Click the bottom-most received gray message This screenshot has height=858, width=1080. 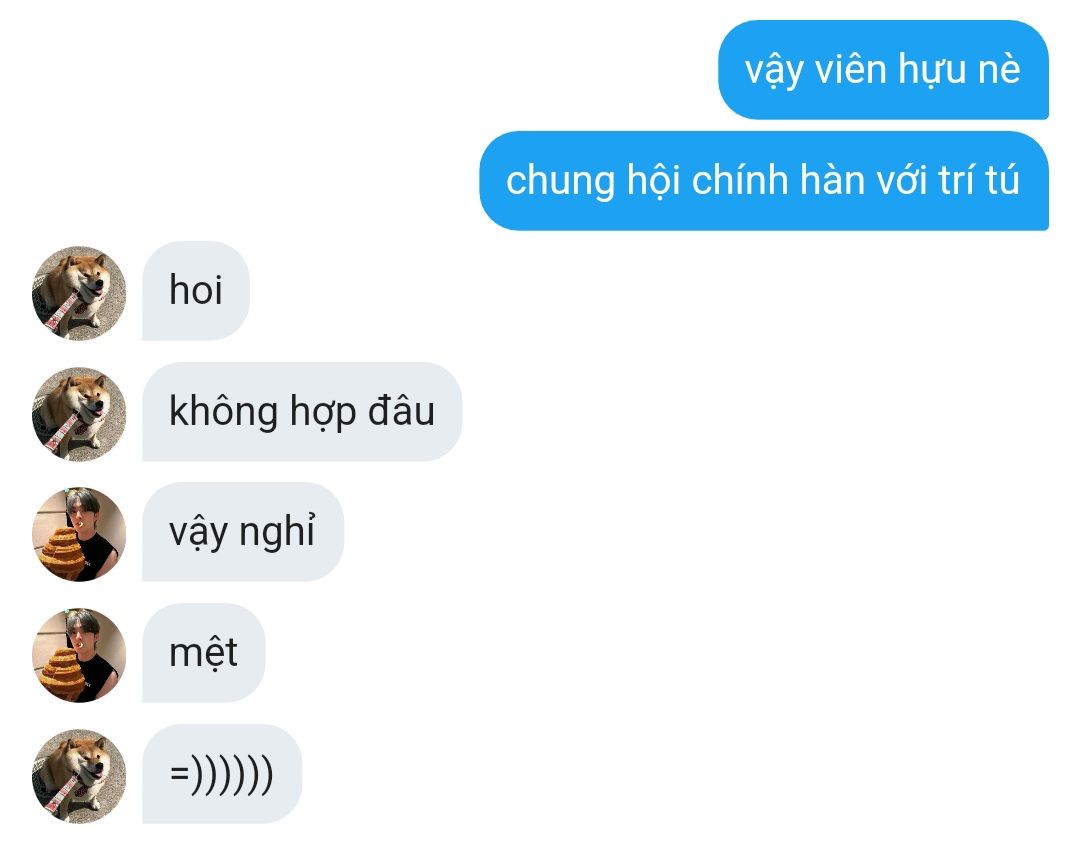(x=222, y=773)
